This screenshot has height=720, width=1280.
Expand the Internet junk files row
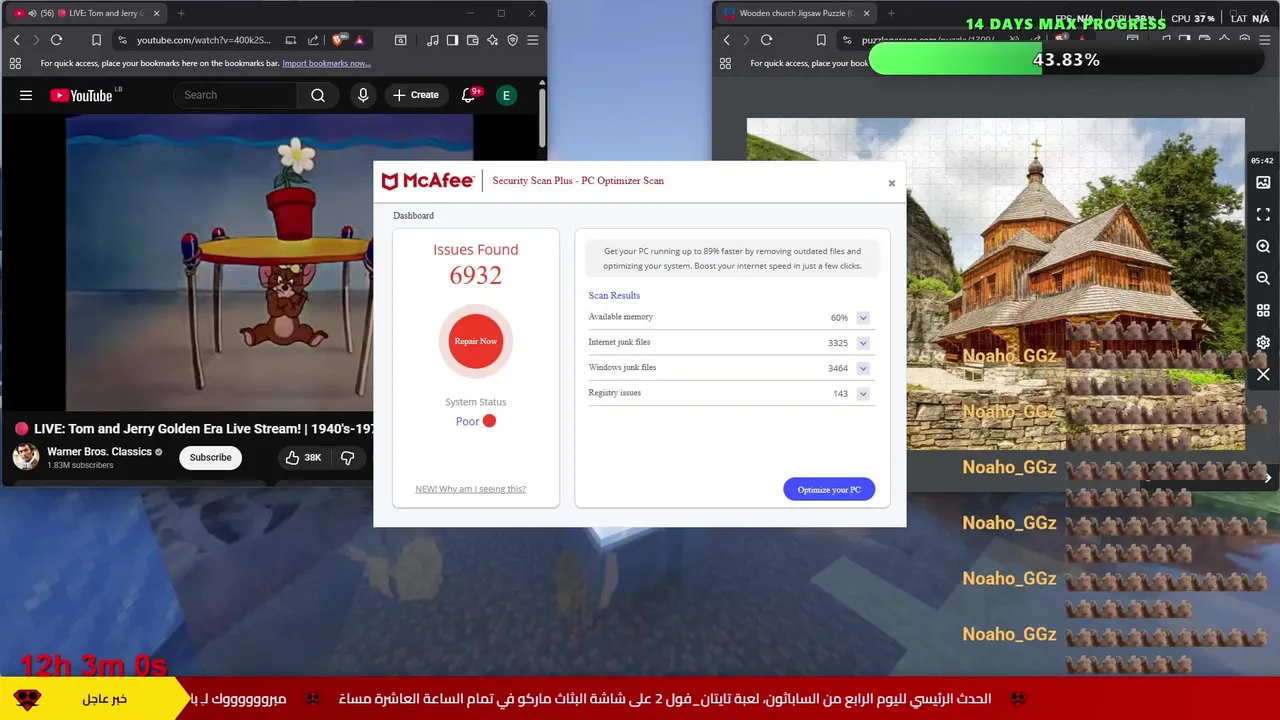pyautogui.click(x=862, y=343)
